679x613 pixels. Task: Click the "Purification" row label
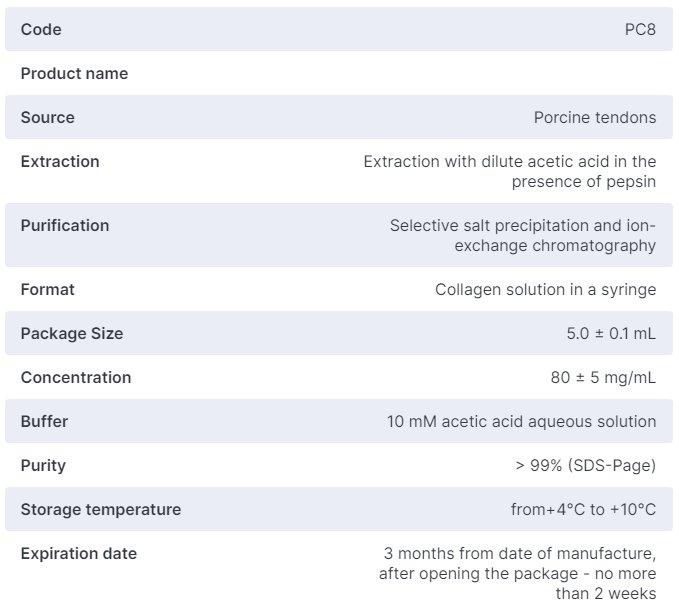click(x=65, y=226)
